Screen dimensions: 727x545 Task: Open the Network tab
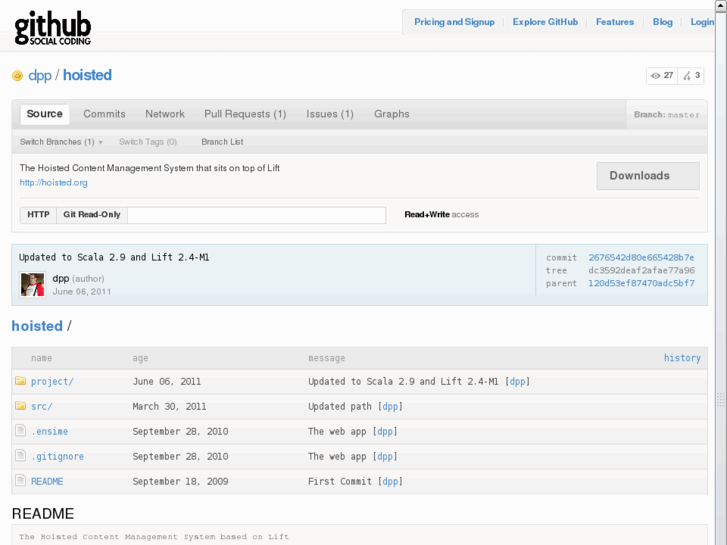click(x=165, y=114)
